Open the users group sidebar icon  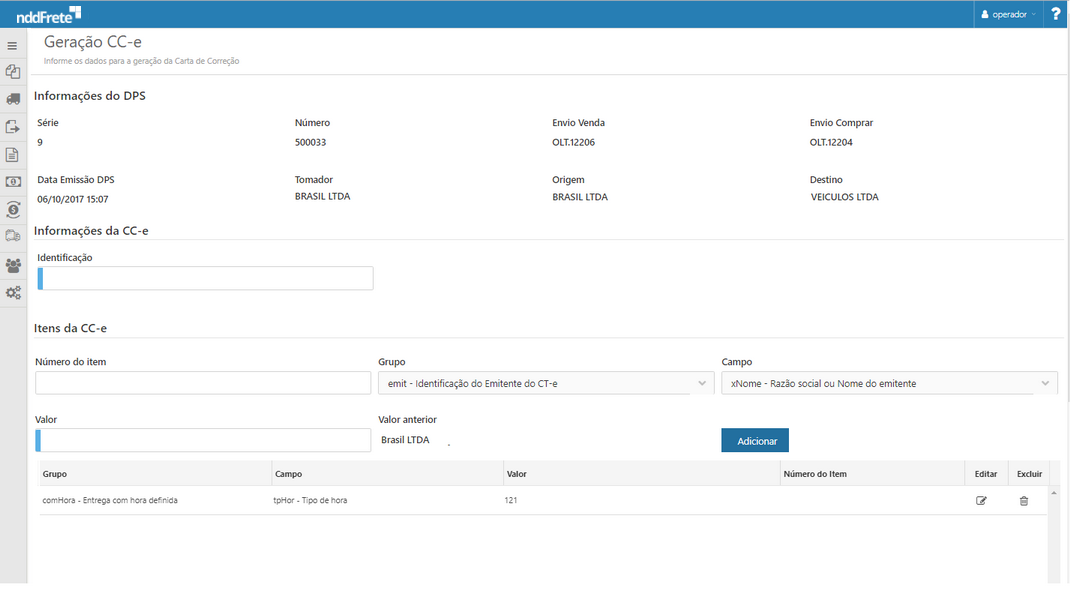(13, 265)
